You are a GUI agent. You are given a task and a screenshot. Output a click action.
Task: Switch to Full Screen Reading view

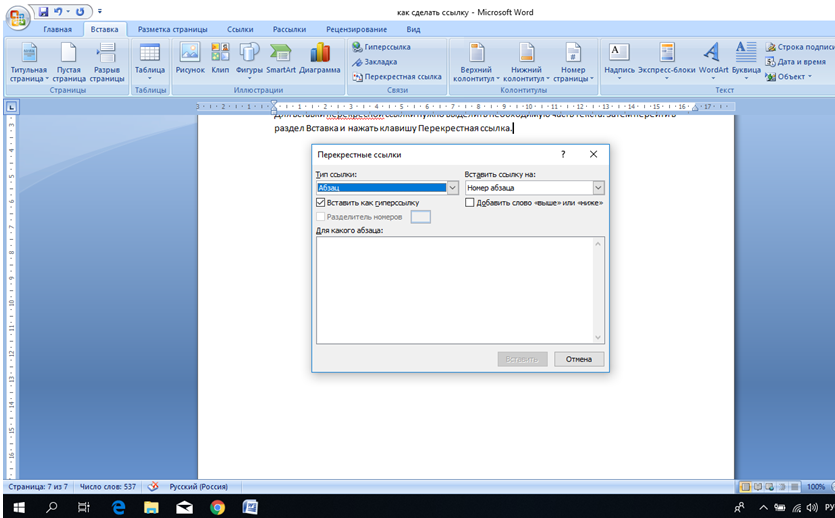pos(758,487)
